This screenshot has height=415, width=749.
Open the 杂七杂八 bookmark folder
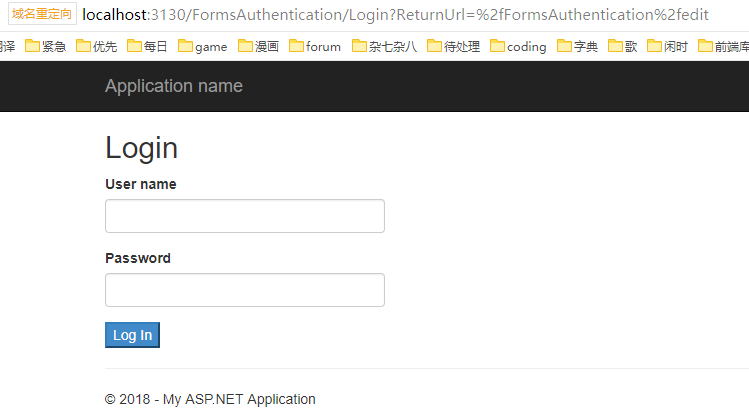[384, 46]
